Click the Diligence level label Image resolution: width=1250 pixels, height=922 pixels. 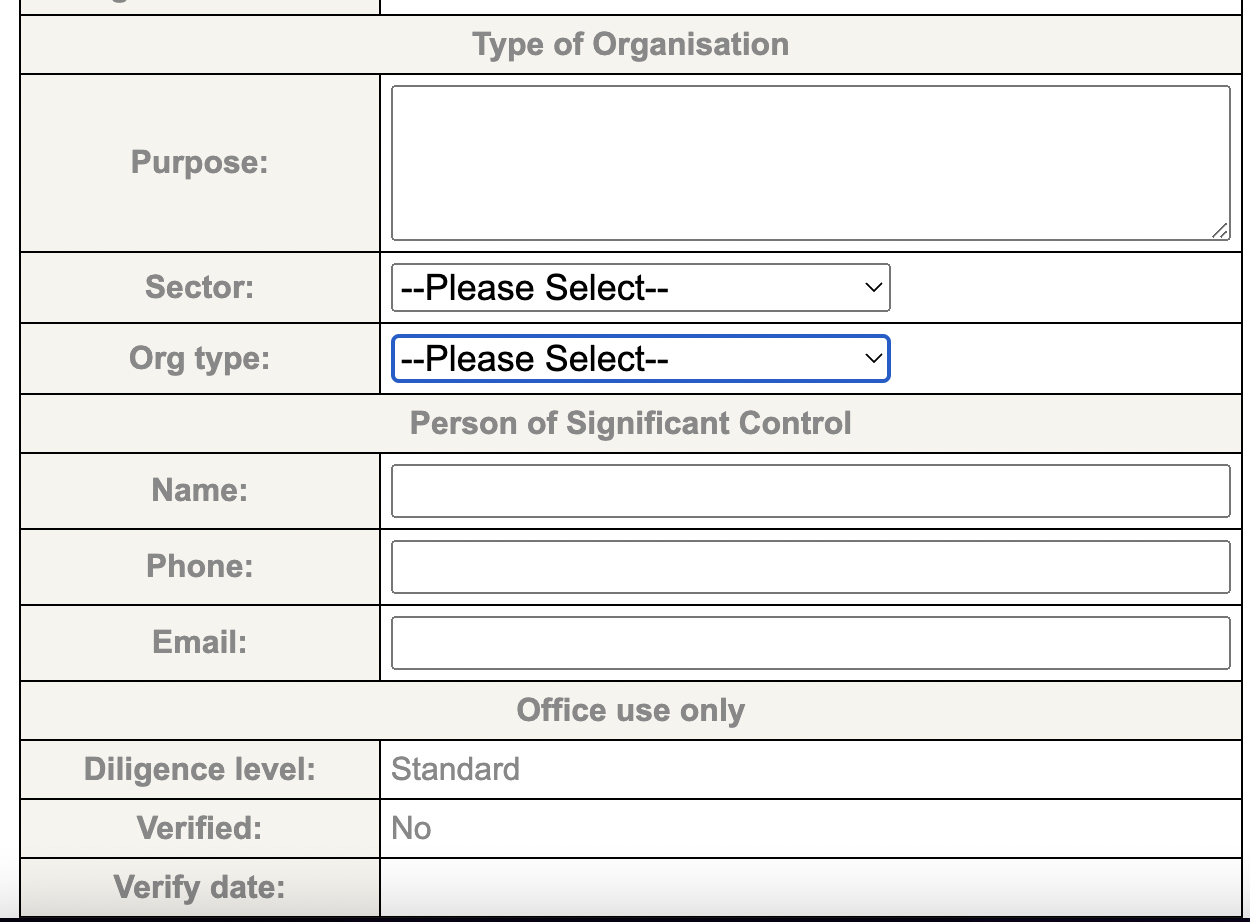pyautogui.click(x=200, y=769)
